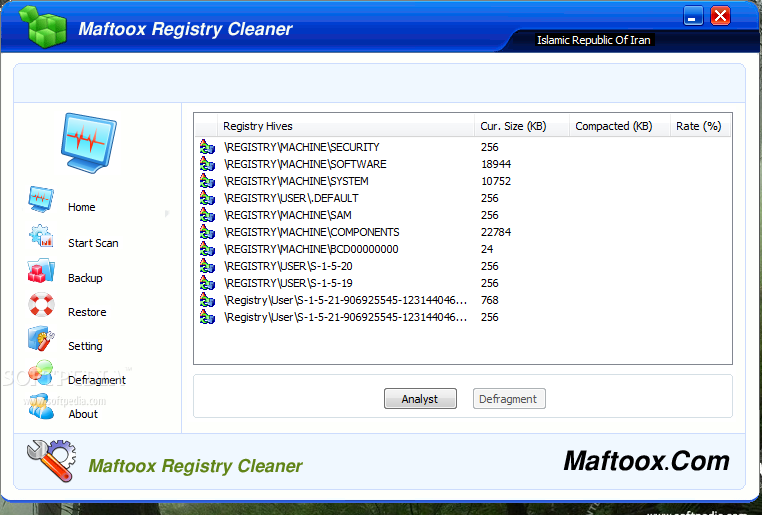The image size is (762, 515).
Task: Click the 22784 size value
Action: tap(496, 232)
